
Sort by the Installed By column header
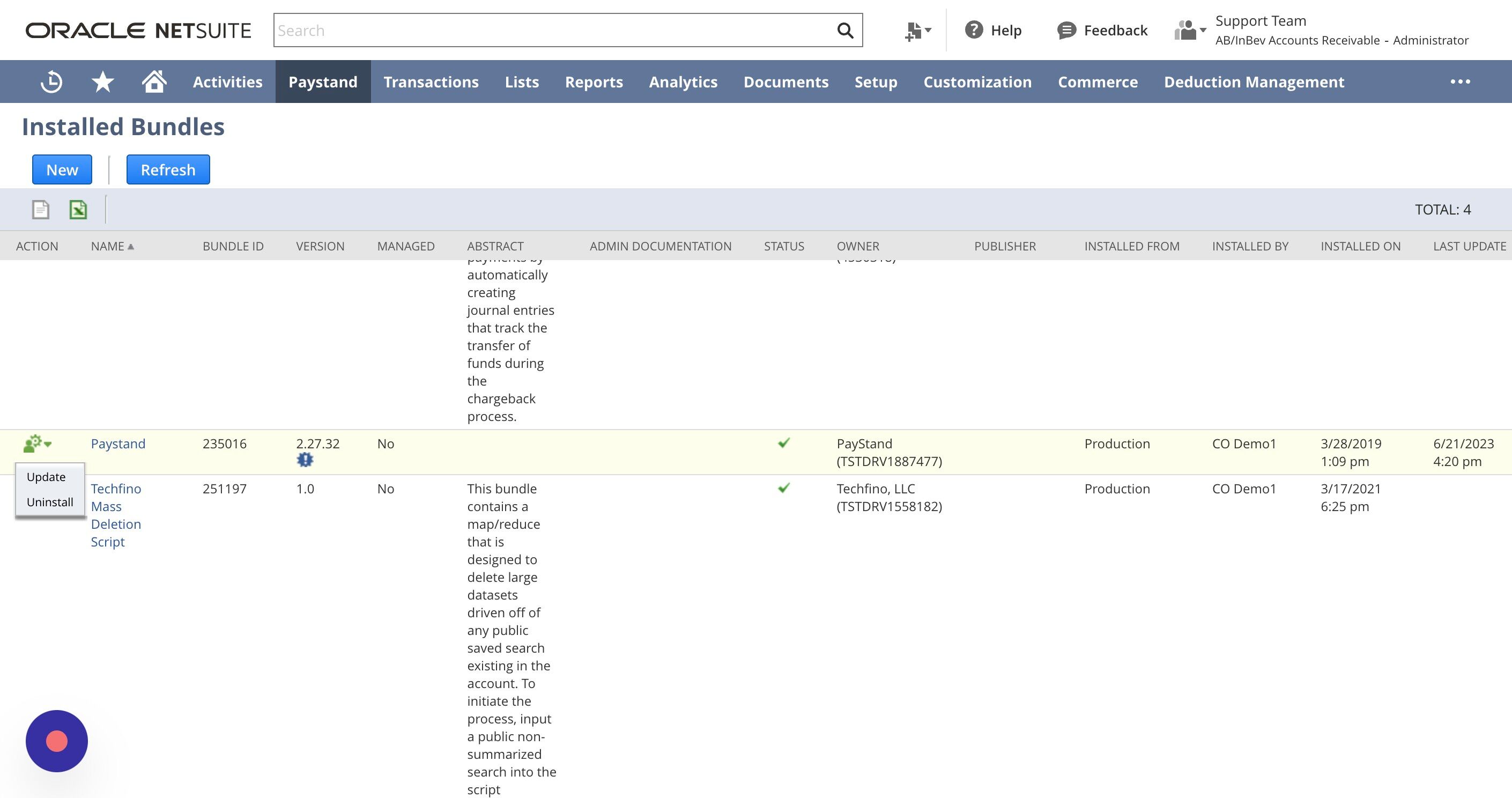(x=1250, y=246)
